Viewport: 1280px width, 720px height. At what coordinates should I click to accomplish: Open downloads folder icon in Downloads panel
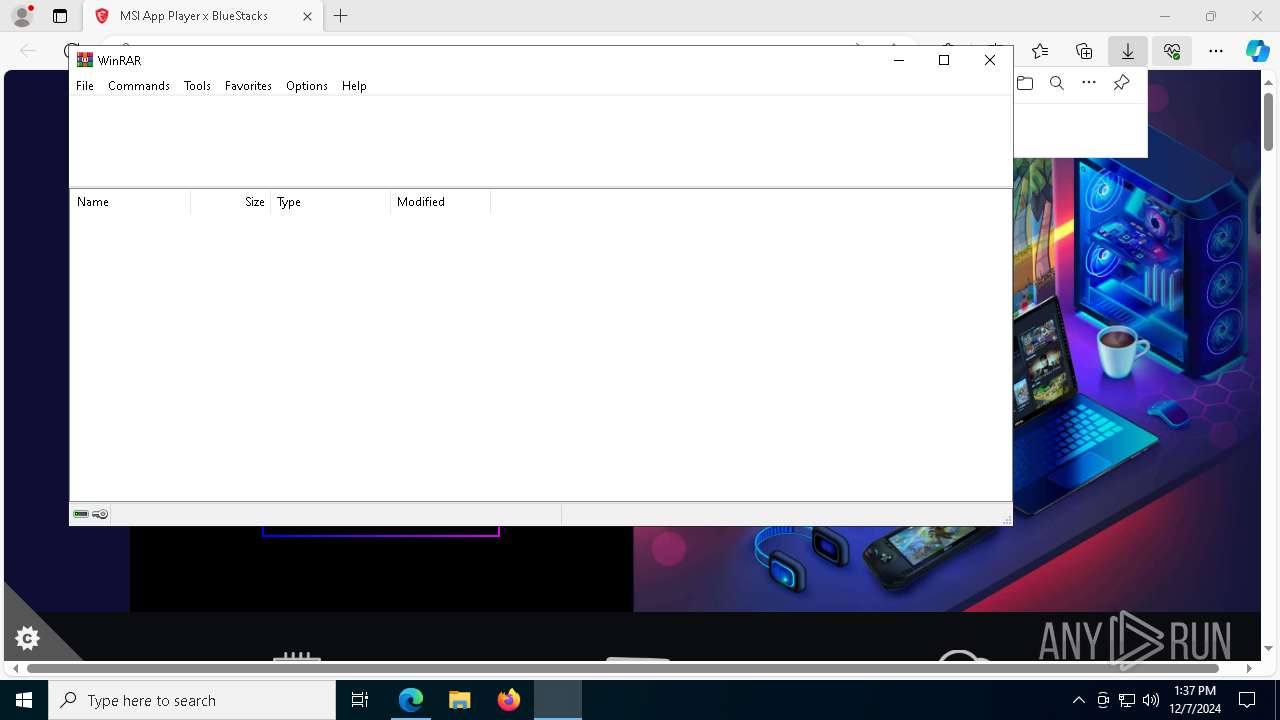(x=1025, y=83)
